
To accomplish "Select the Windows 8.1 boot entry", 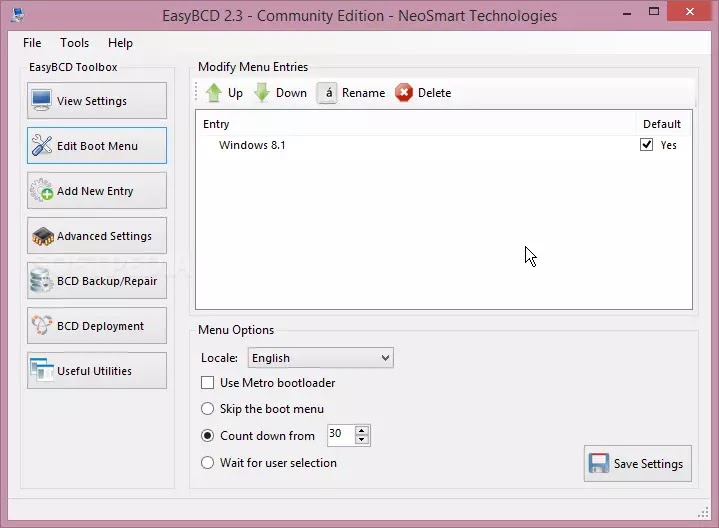I will point(252,145).
